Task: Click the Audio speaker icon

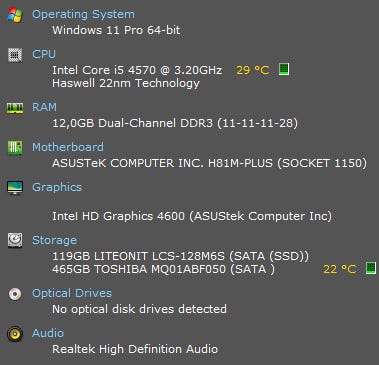Action: pyautogui.click(x=15, y=334)
